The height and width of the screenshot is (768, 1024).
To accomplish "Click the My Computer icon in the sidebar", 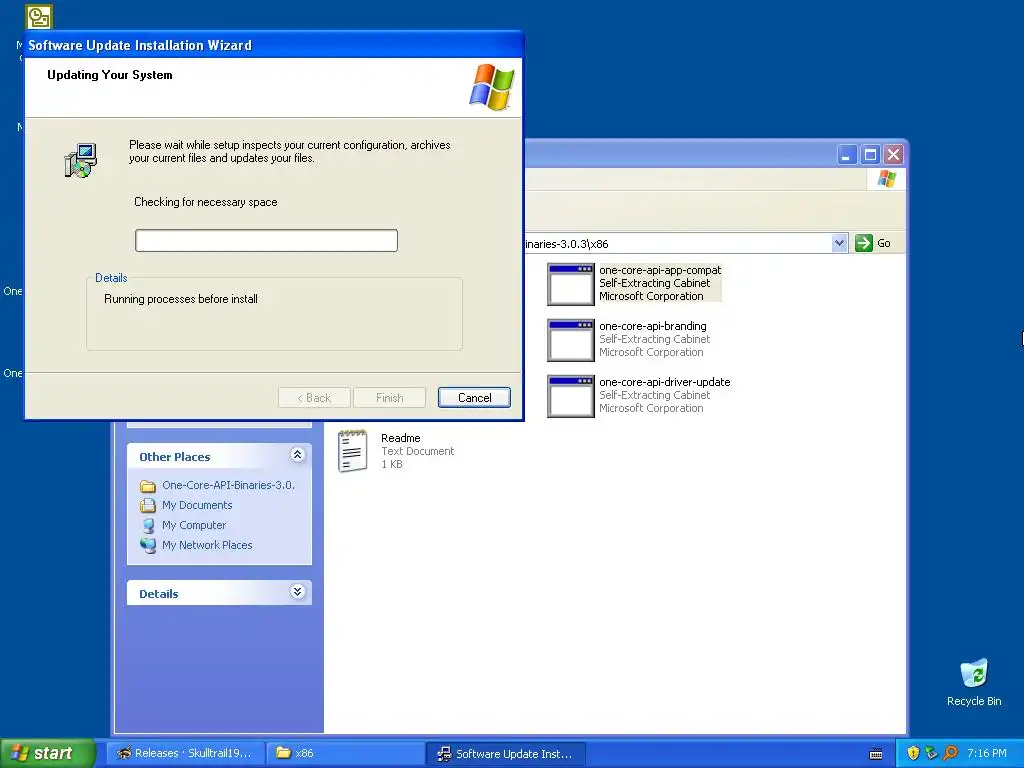I will (x=148, y=525).
